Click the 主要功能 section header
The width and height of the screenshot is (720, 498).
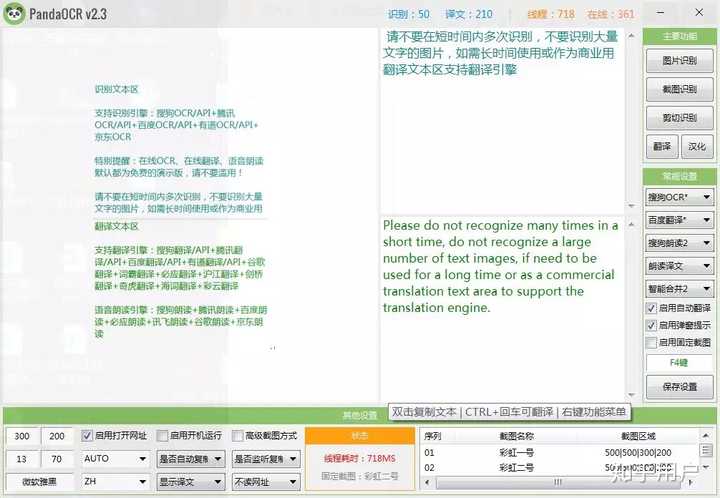(x=680, y=36)
